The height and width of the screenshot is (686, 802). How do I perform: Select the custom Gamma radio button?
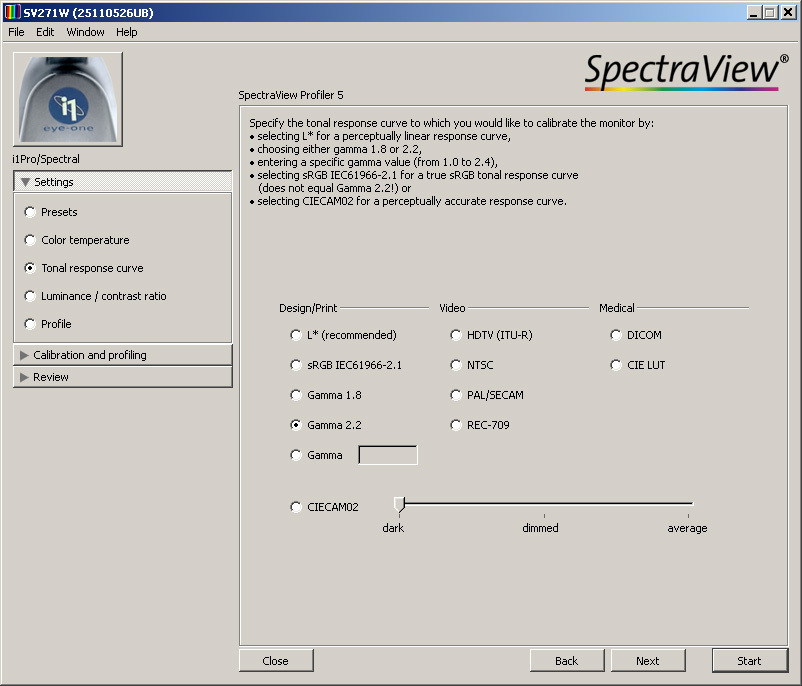pos(296,455)
